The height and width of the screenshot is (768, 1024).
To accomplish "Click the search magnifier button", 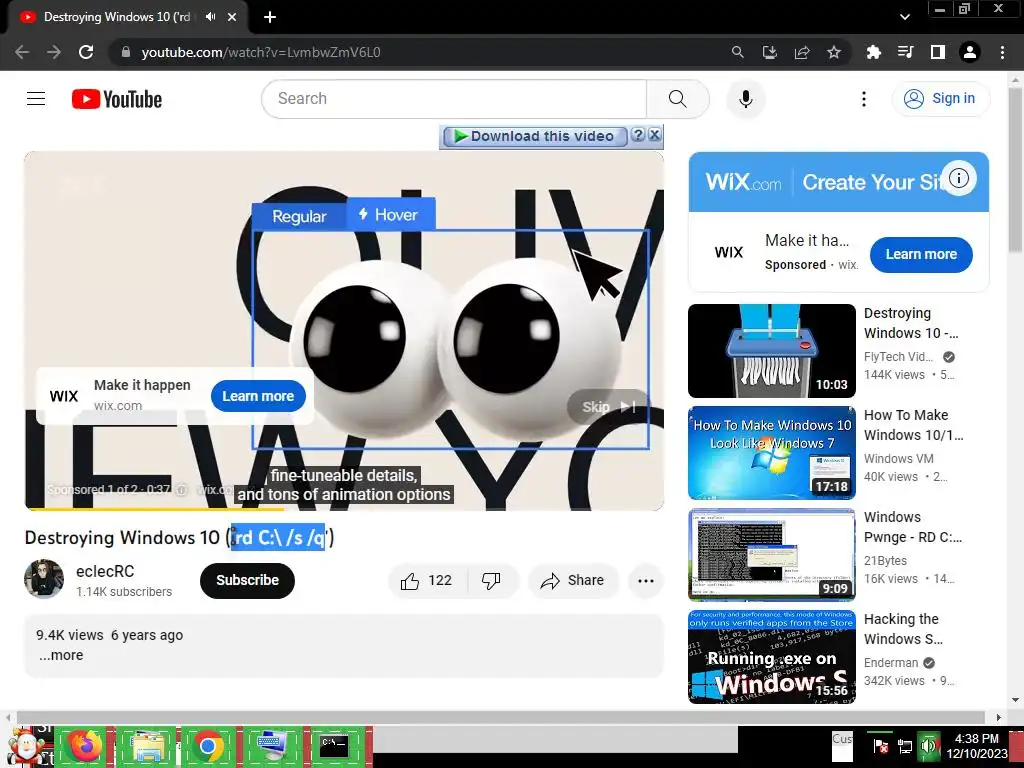I will (x=677, y=99).
